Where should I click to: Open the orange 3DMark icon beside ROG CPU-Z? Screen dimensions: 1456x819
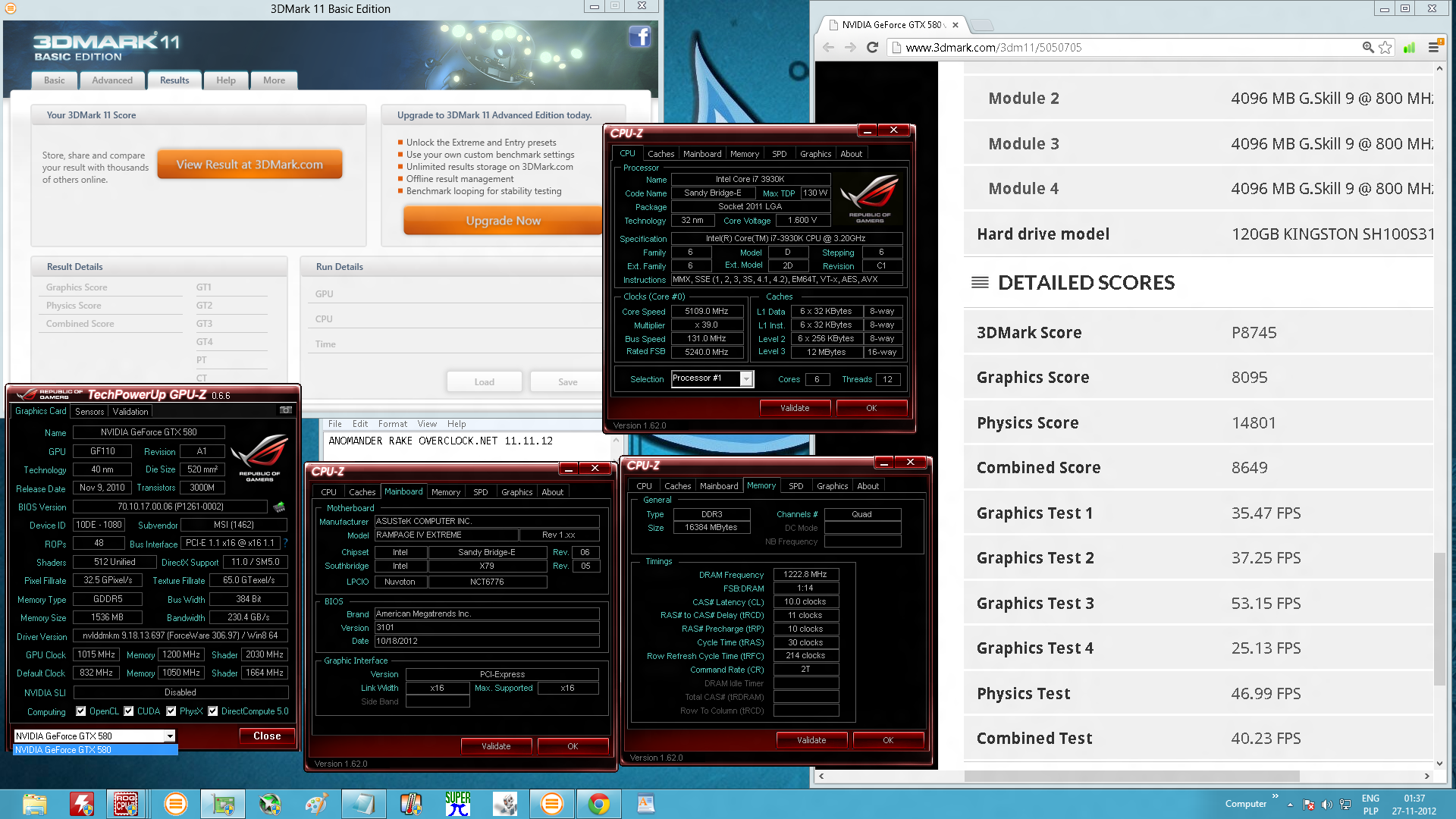[x=176, y=804]
